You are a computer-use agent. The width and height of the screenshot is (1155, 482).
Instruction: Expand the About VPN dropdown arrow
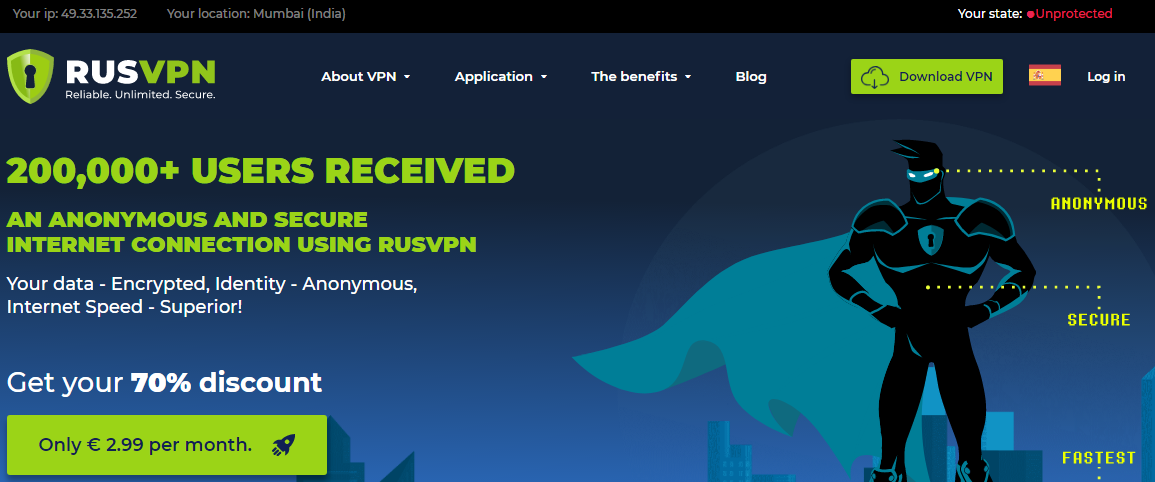coord(407,77)
